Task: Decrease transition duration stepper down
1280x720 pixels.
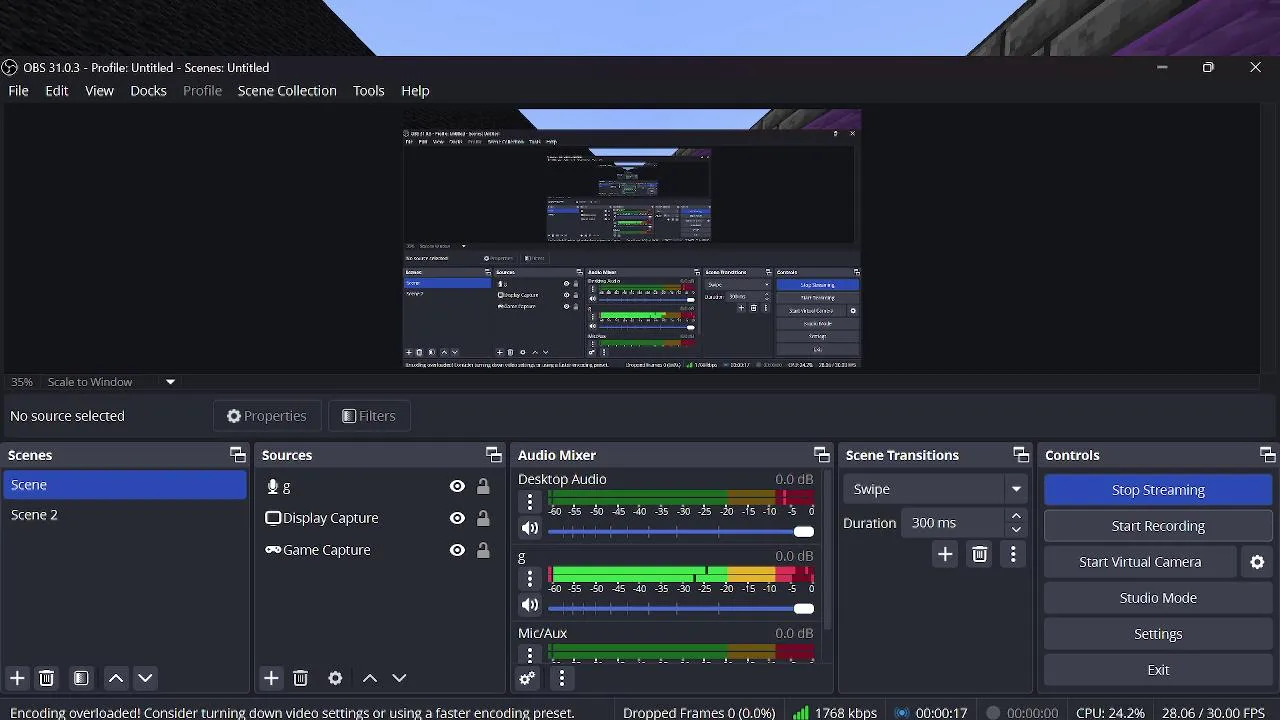Action: click(1016, 530)
